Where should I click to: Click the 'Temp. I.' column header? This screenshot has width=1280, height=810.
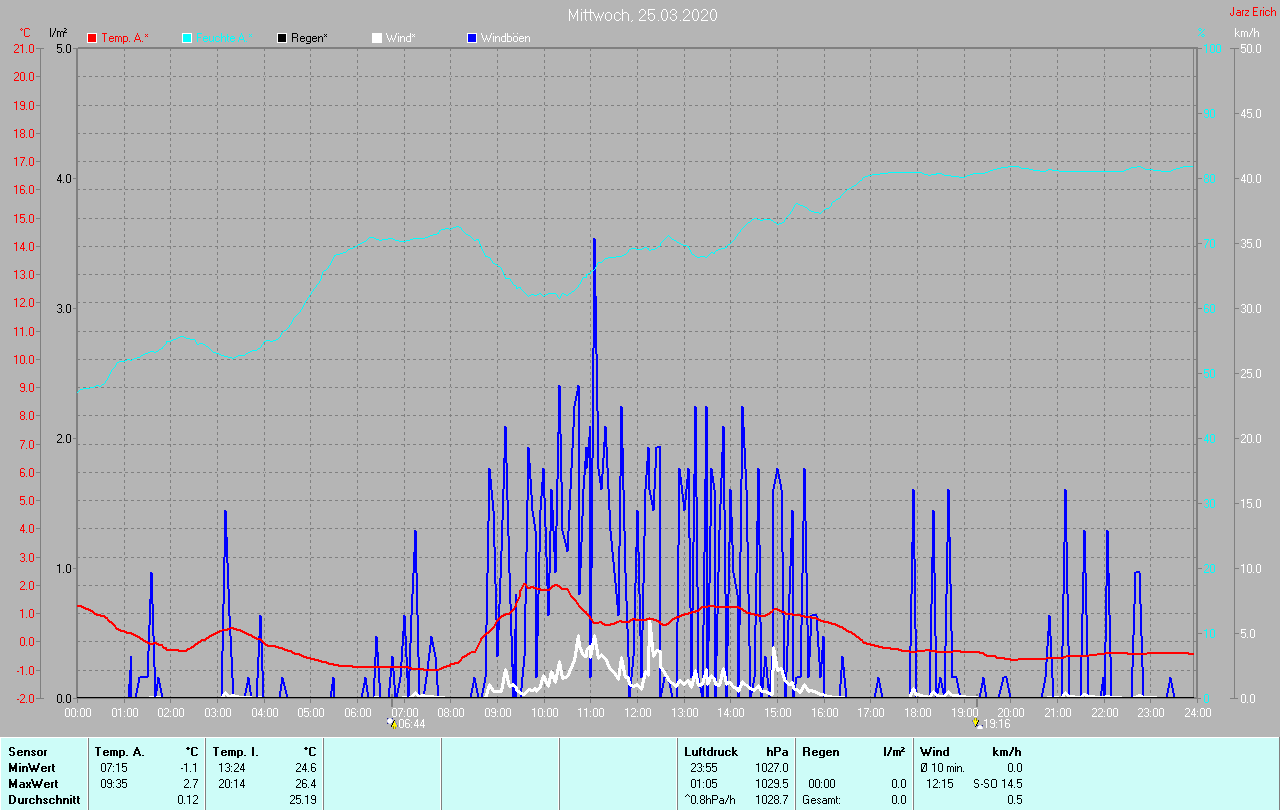click(235, 752)
